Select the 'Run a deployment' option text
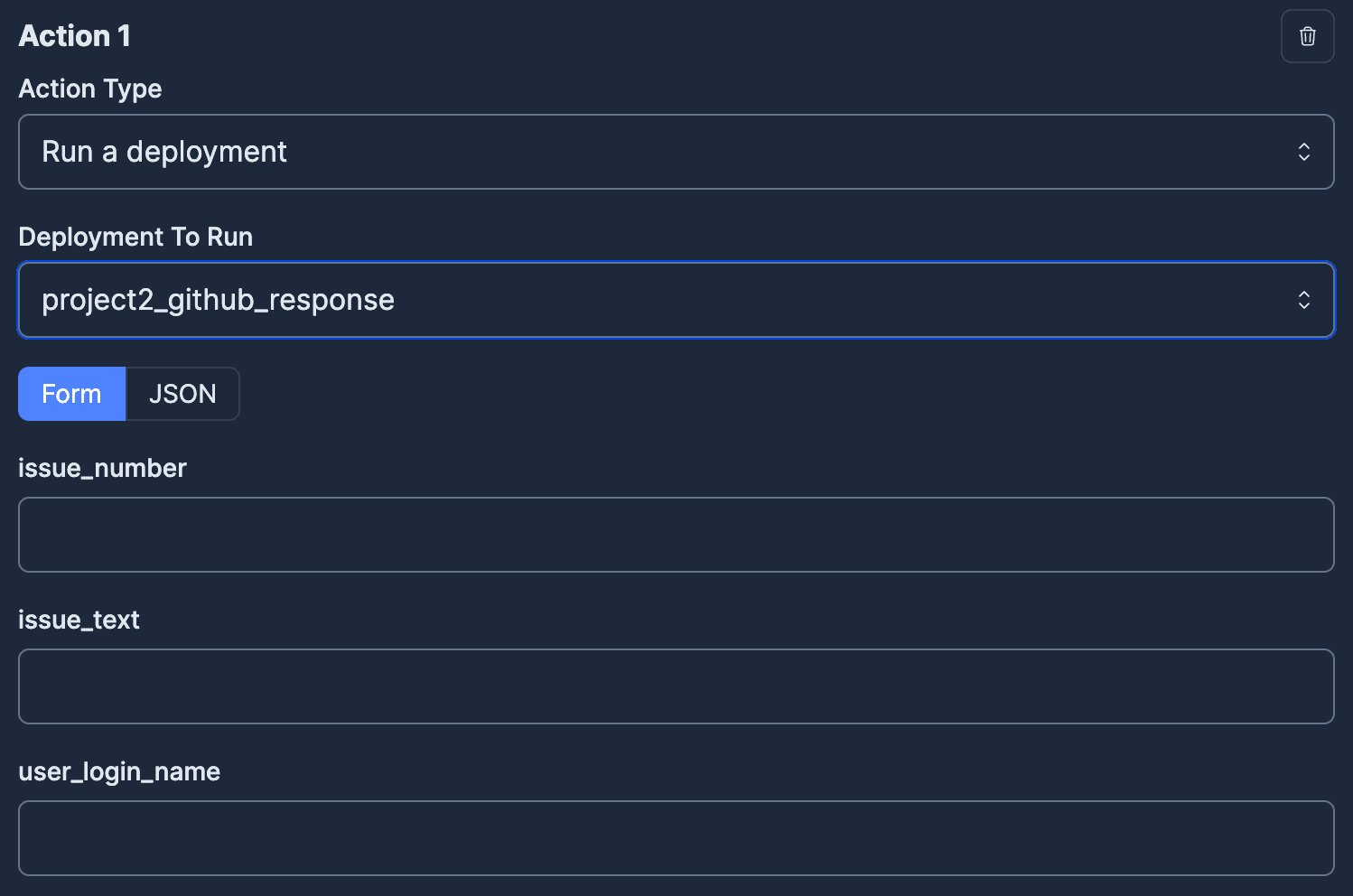This screenshot has height=896, width=1353. [x=164, y=152]
